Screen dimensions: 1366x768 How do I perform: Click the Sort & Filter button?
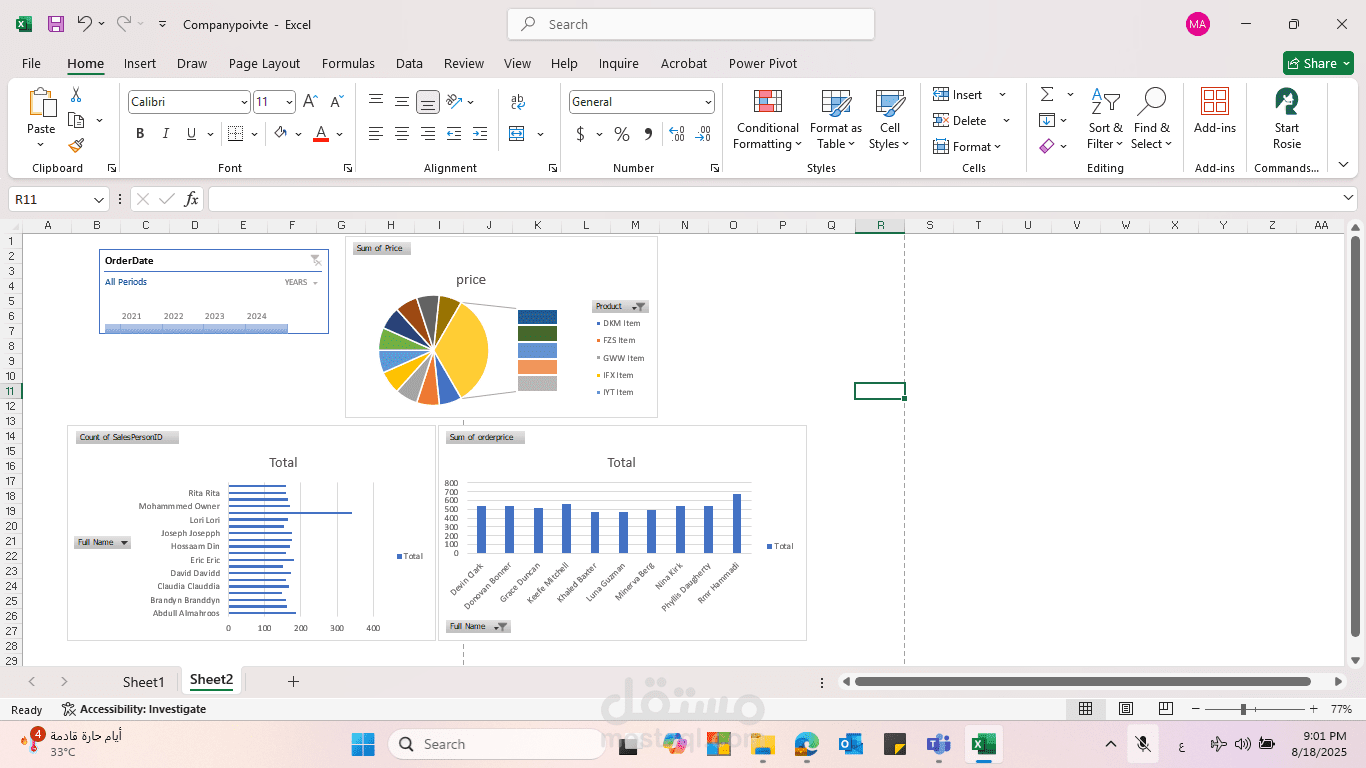coord(1105,120)
